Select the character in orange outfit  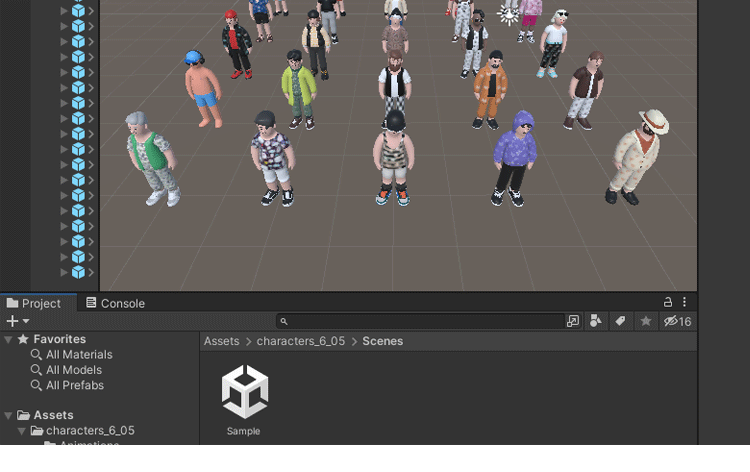tap(489, 90)
